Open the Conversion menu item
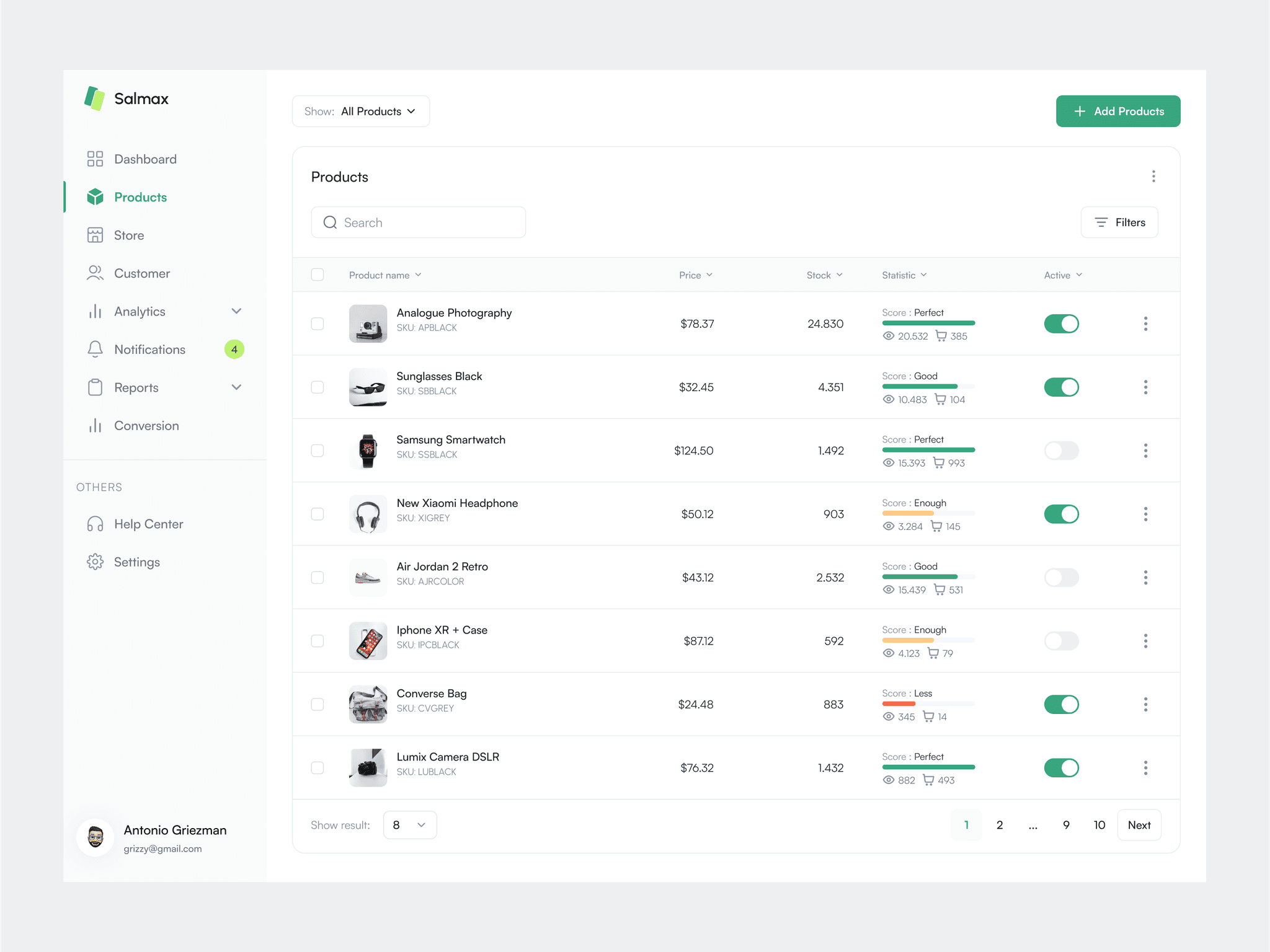 coord(146,426)
